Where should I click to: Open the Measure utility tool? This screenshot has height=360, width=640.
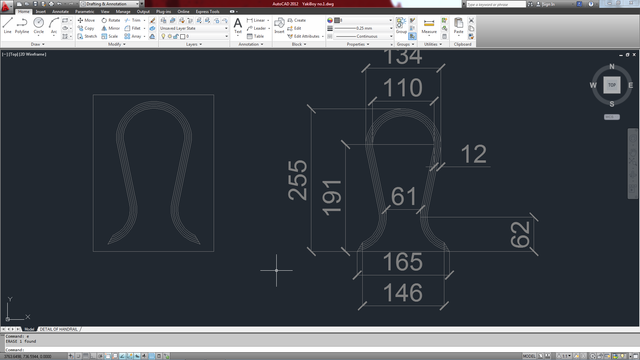click(x=429, y=26)
